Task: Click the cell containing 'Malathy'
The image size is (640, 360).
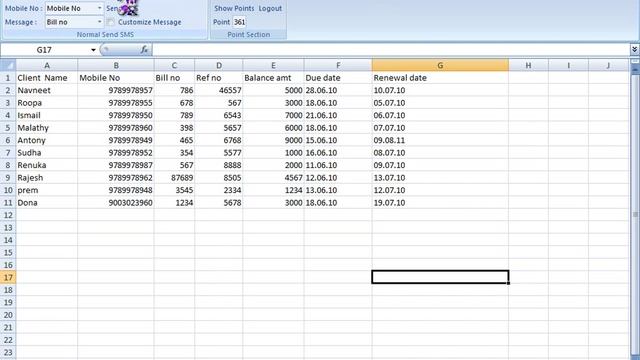Action: (47, 128)
